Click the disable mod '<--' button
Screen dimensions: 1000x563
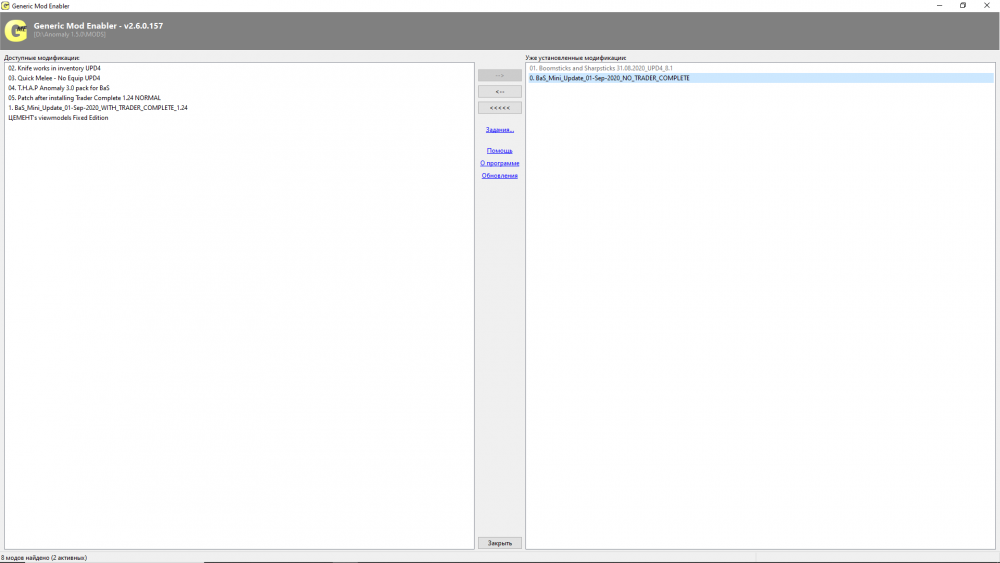pyautogui.click(x=500, y=92)
